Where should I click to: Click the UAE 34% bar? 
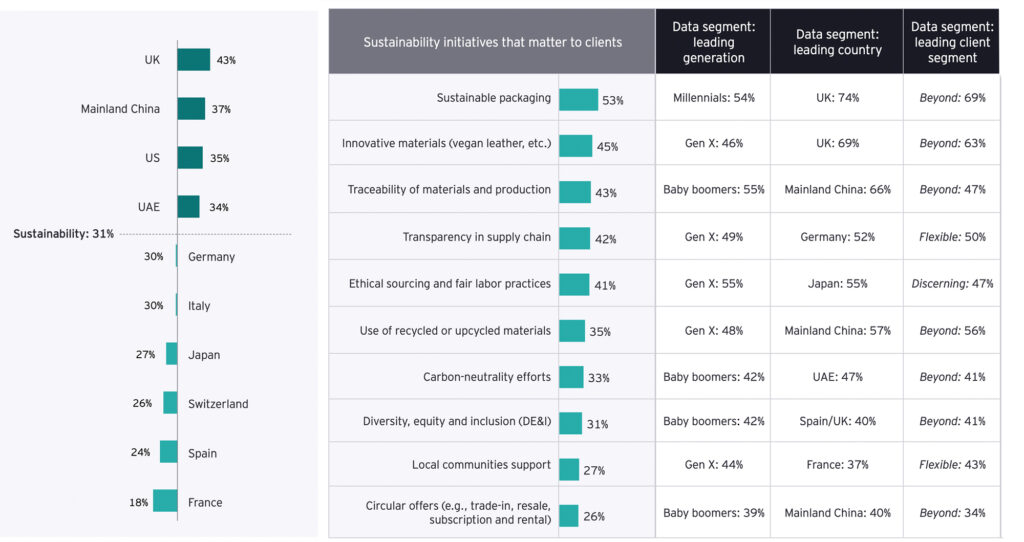(x=189, y=207)
